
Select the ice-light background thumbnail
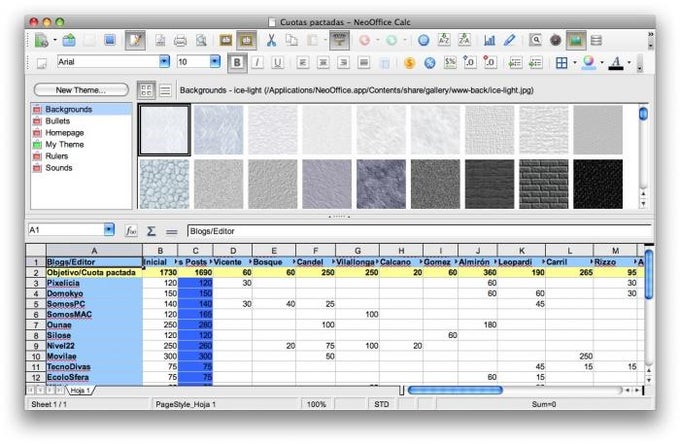(164, 130)
